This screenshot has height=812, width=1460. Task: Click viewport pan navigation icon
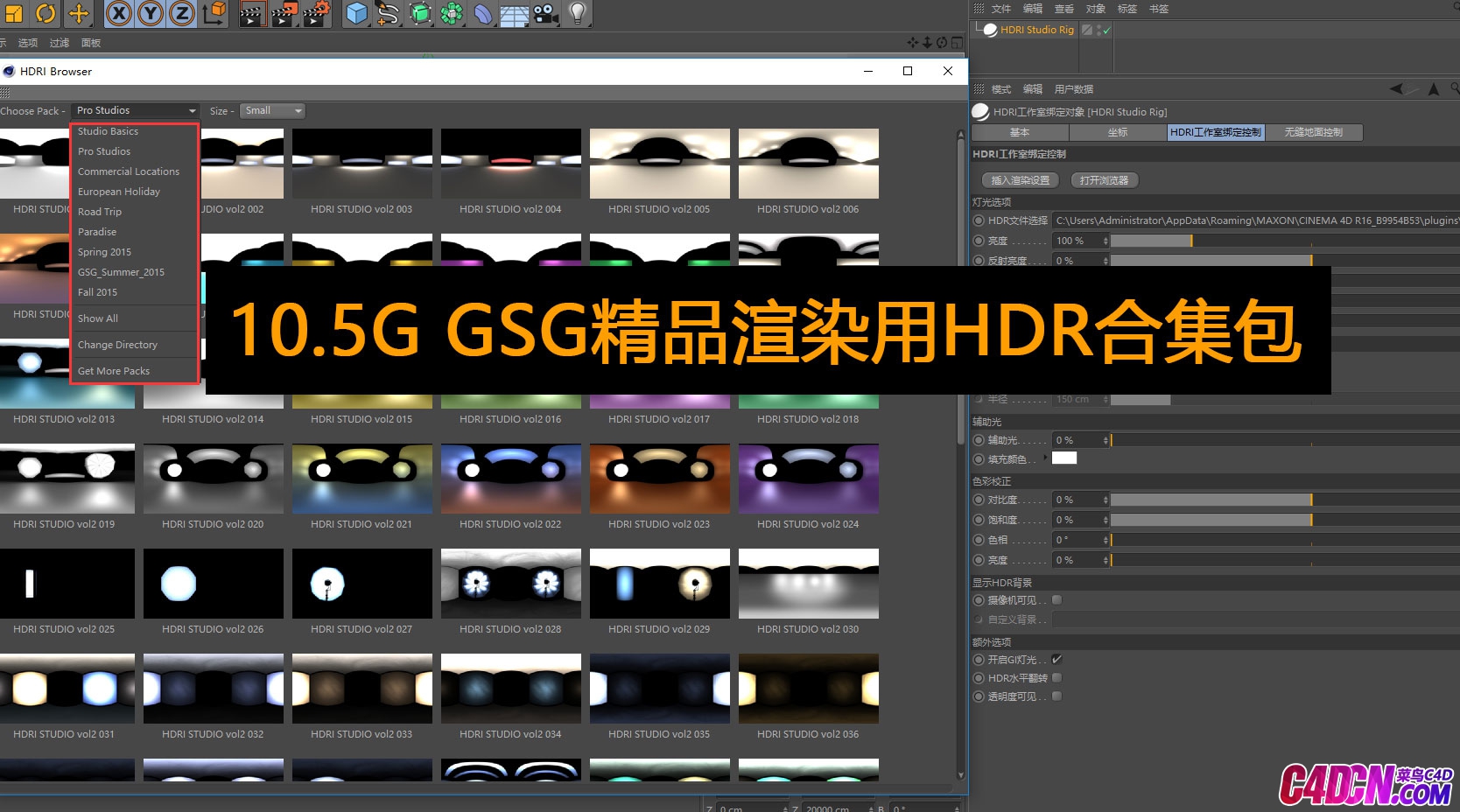coord(913,42)
